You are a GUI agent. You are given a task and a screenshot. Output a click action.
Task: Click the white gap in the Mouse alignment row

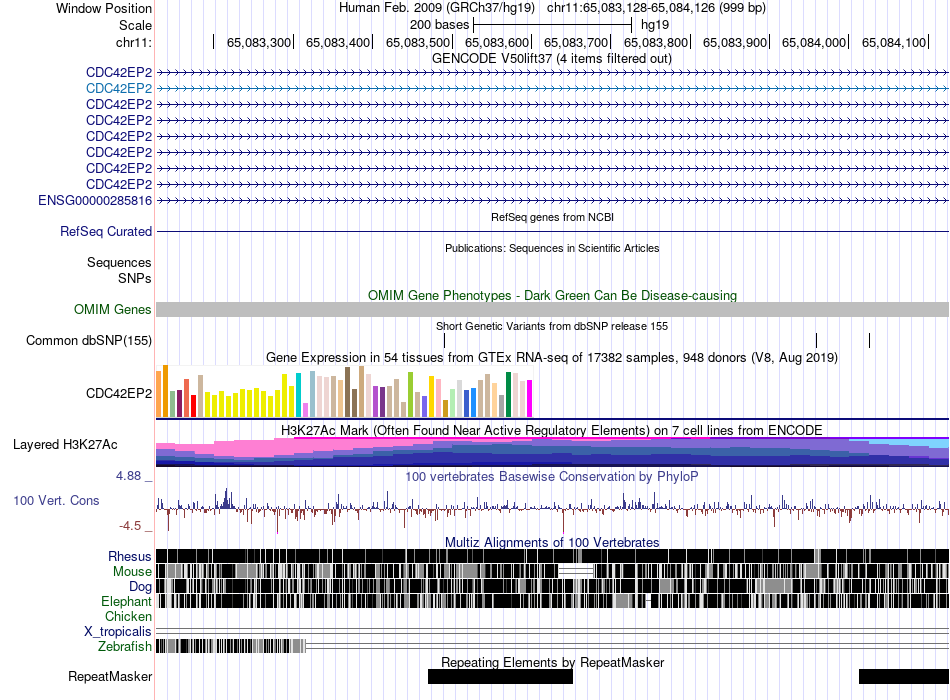point(576,571)
